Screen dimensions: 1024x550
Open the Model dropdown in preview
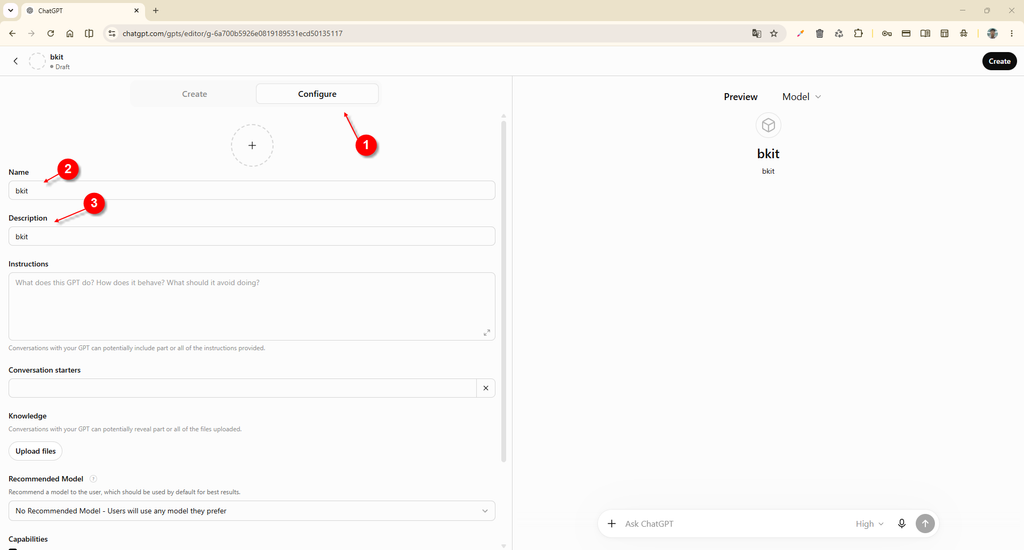[x=801, y=97]
